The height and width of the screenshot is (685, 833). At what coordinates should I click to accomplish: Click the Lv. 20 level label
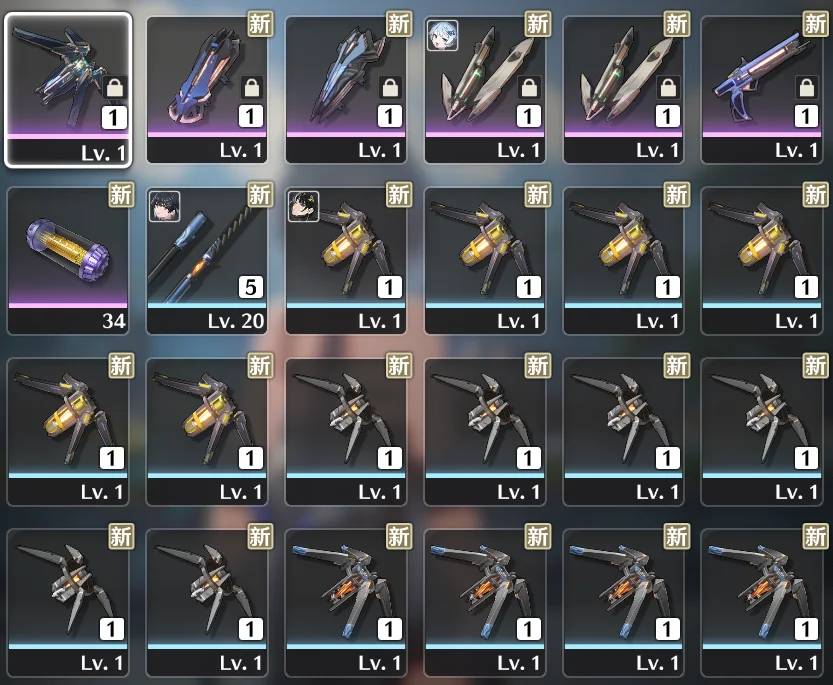(236, 321)
